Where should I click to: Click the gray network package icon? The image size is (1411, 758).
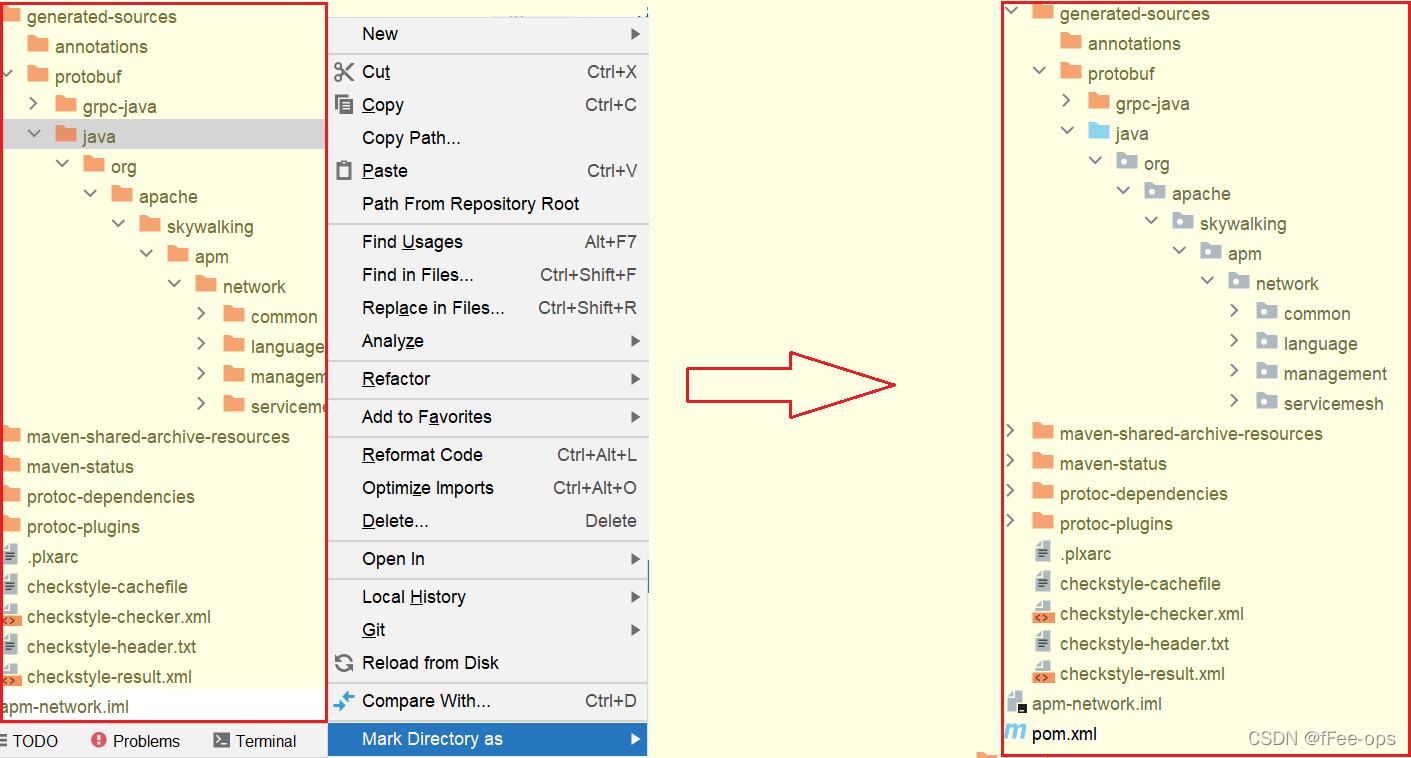[1239, 282]
